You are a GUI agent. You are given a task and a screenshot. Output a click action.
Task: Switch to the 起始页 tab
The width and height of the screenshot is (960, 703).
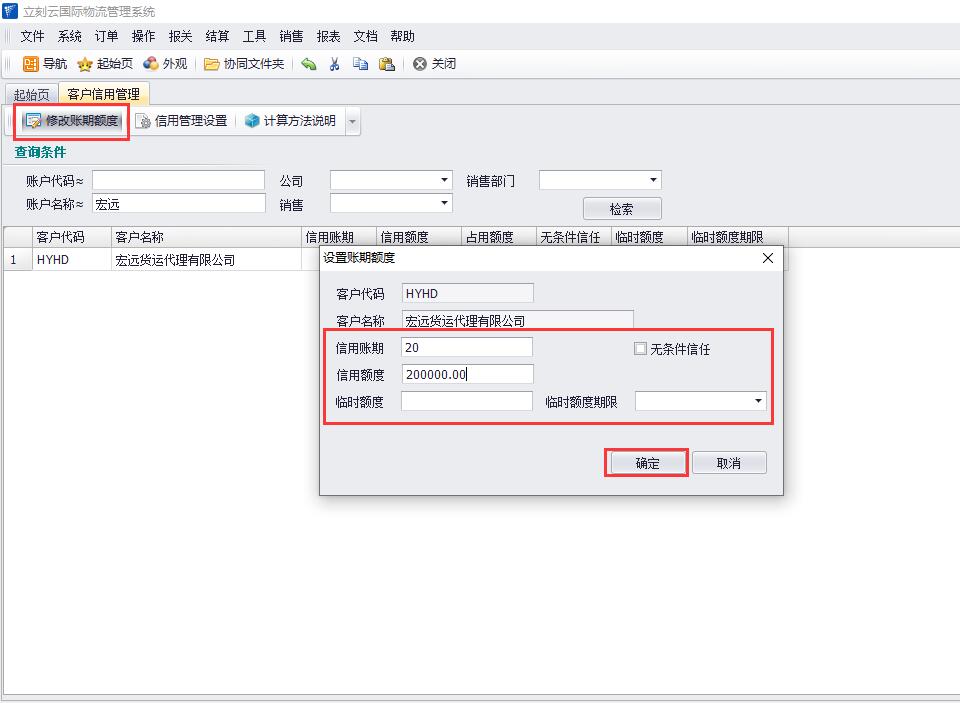(30, 95)
